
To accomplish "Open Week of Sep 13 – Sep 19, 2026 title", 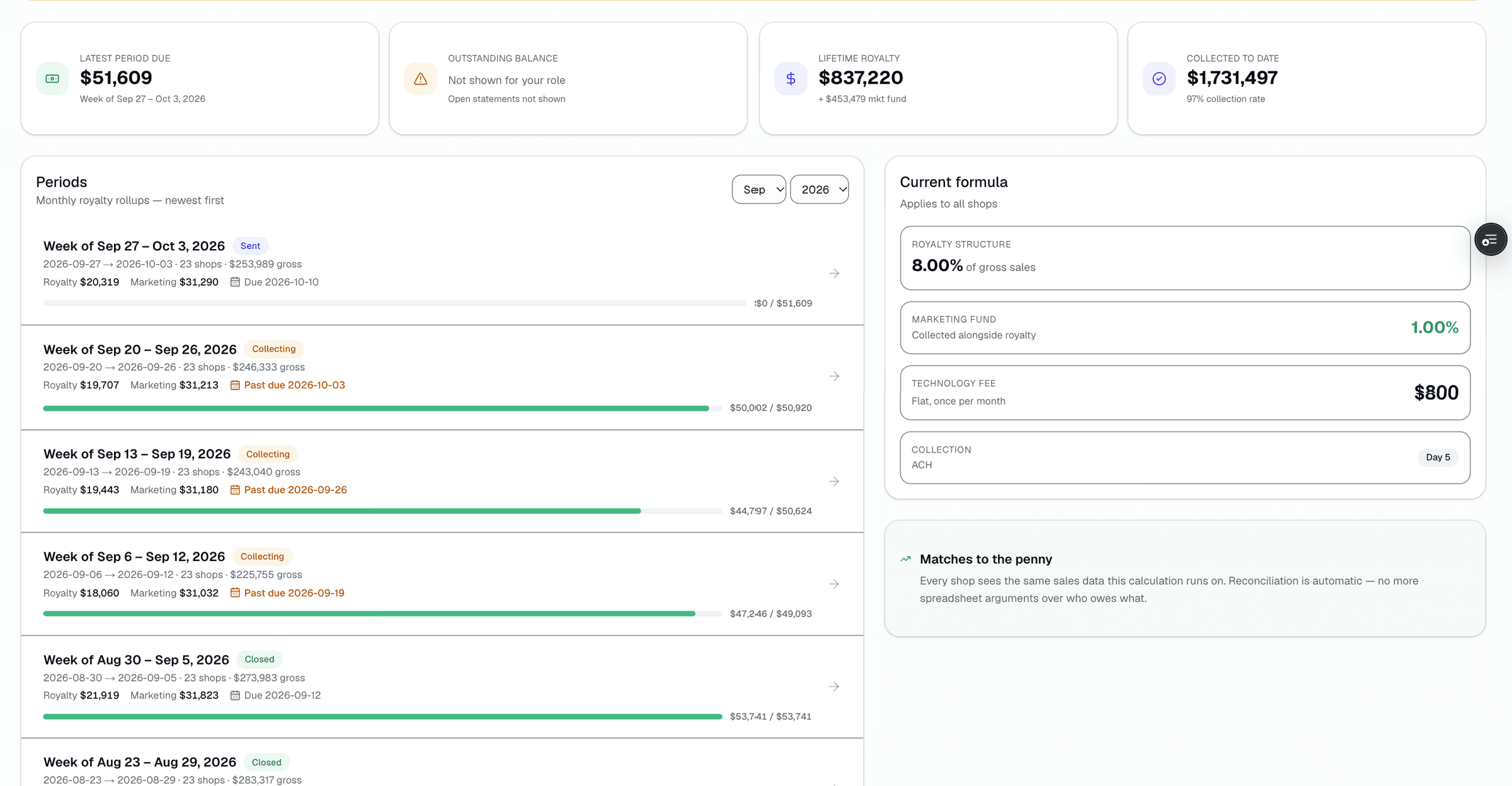I will pyautogui.click(x=137, y=454).
